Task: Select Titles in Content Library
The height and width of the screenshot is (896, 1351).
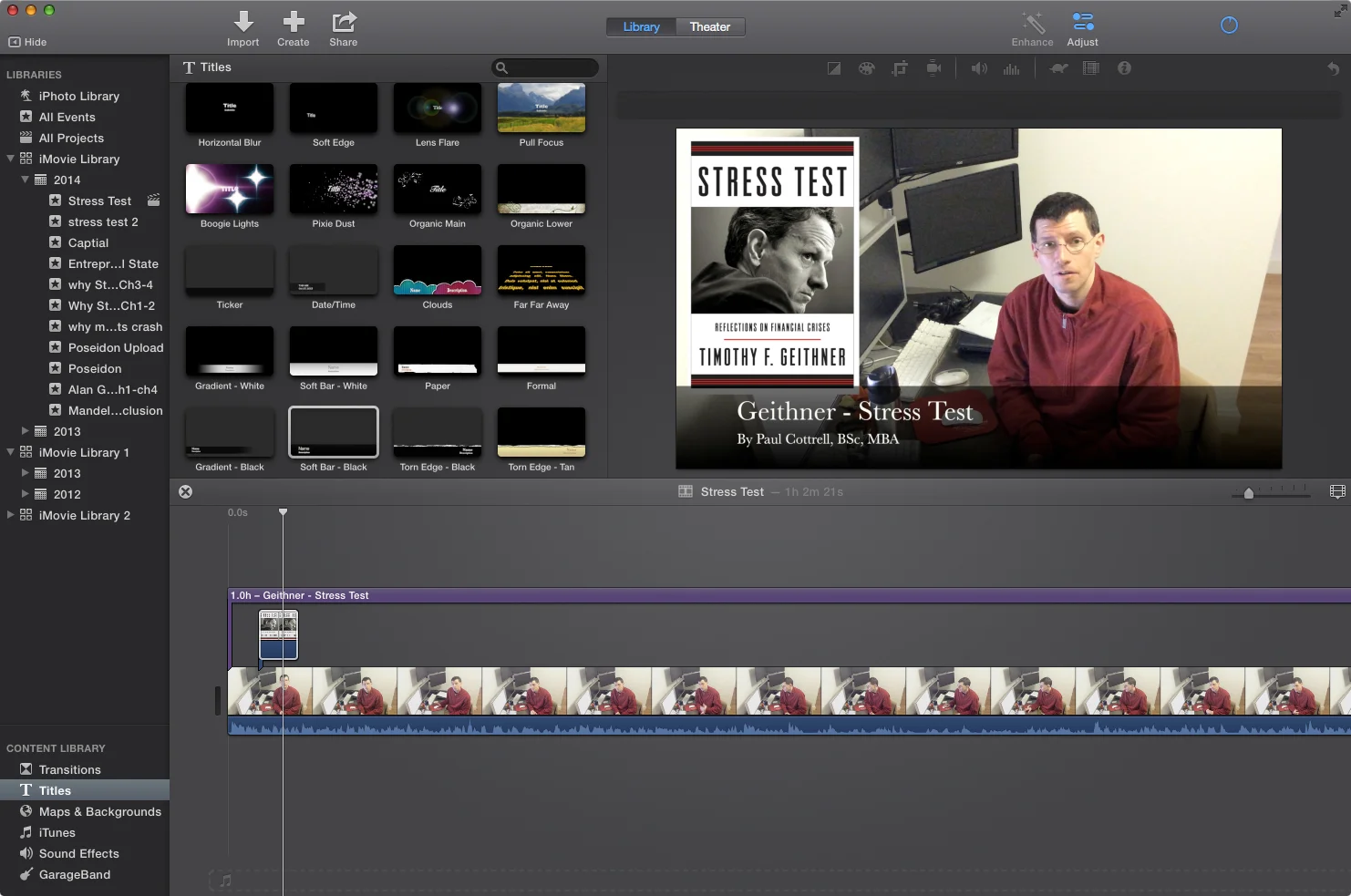Action: click(x=84, y=790)
